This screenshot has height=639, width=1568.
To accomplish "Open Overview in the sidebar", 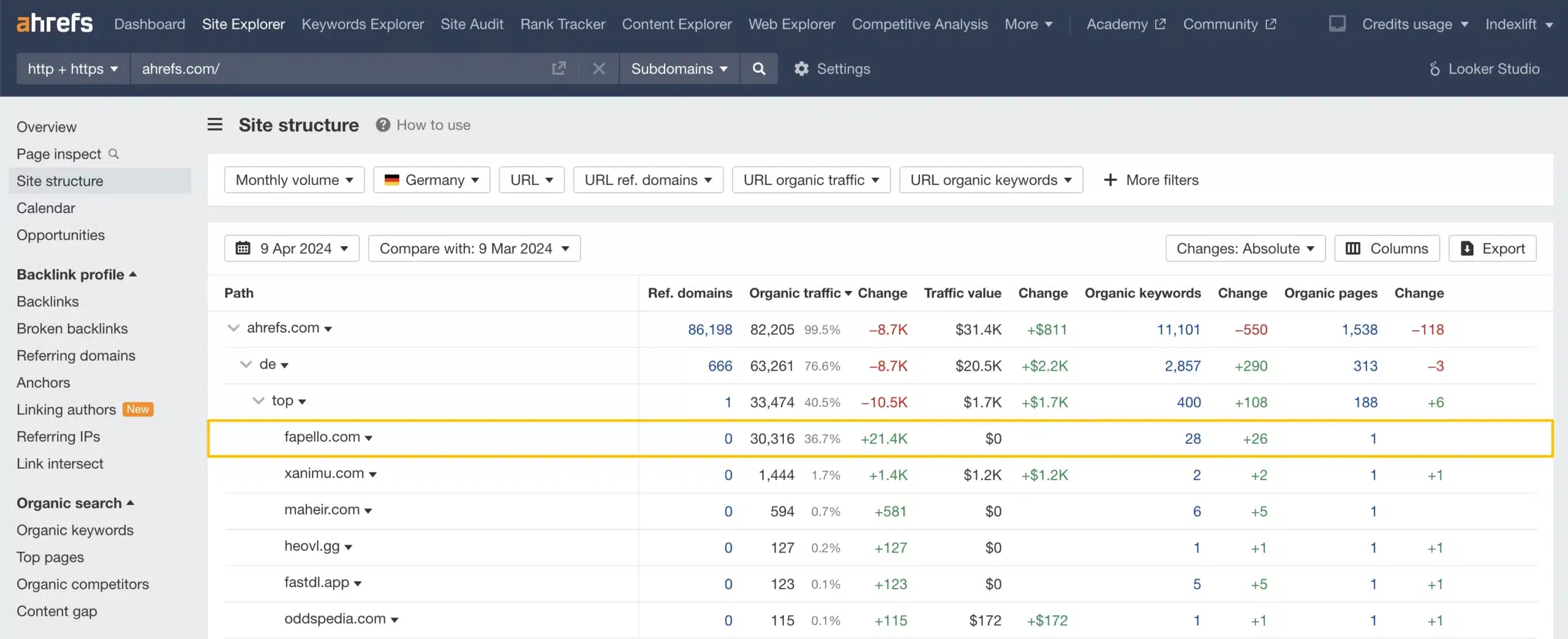I will click(x=47, y=127).
